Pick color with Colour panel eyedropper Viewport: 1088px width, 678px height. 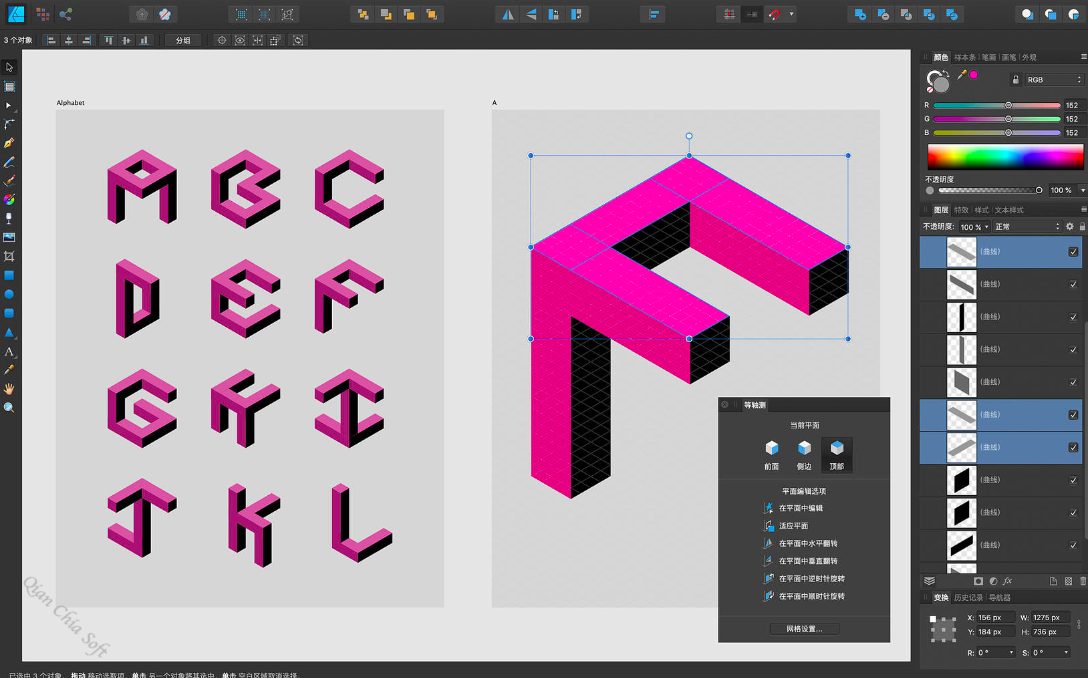pos(962,74)
